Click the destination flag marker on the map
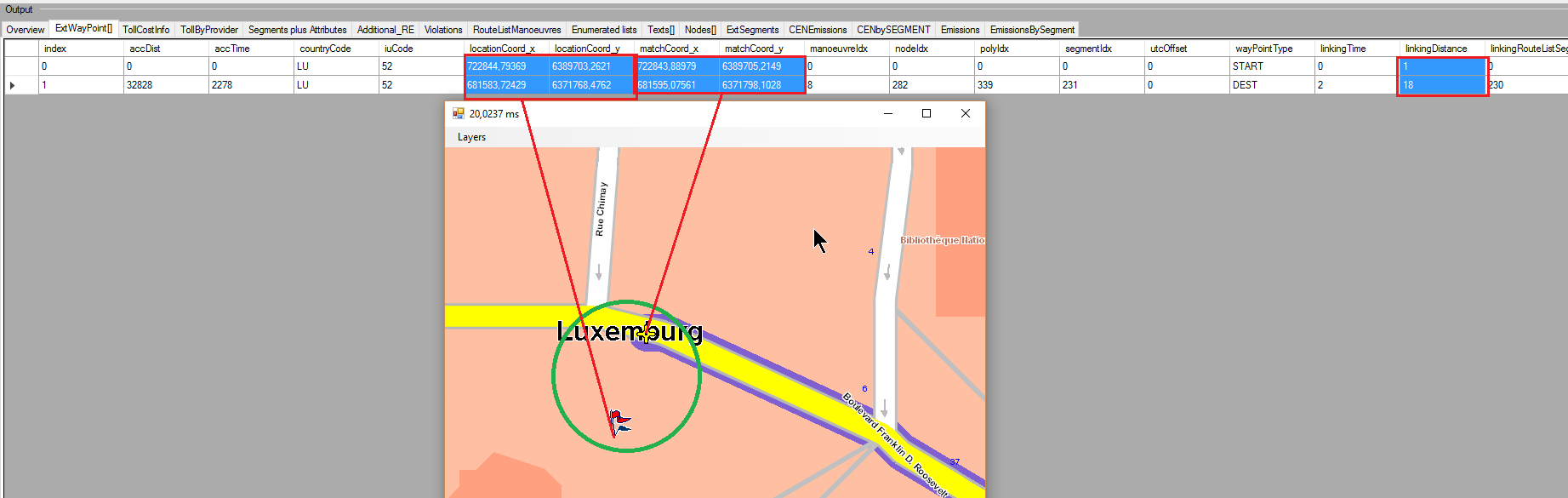 click(x=619, y=421)
